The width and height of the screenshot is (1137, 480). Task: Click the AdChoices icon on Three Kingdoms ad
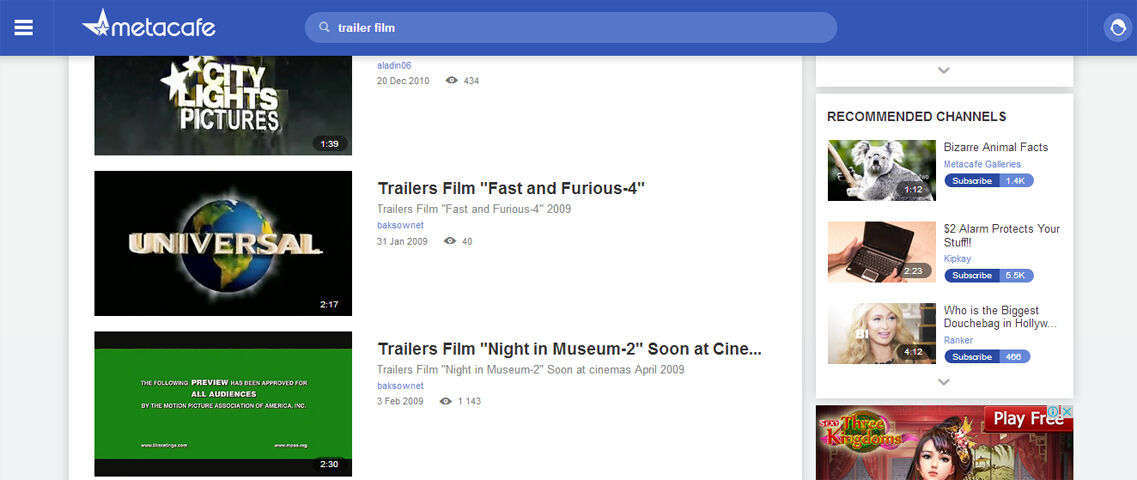point(1055,412)
